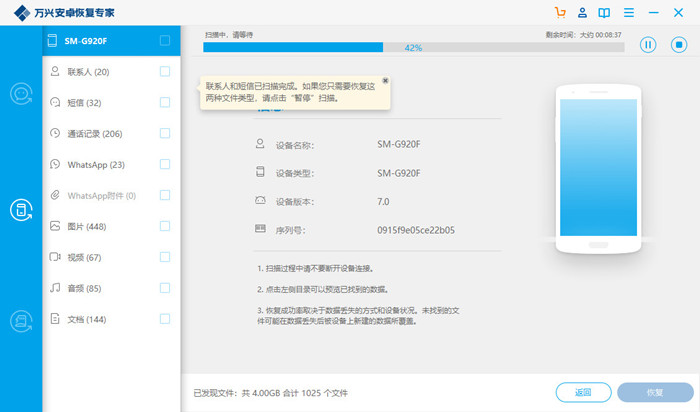
Task: Click the WhatsApp附件 paperclip icon
Action: pyautogui.click(x=55, y=195)
